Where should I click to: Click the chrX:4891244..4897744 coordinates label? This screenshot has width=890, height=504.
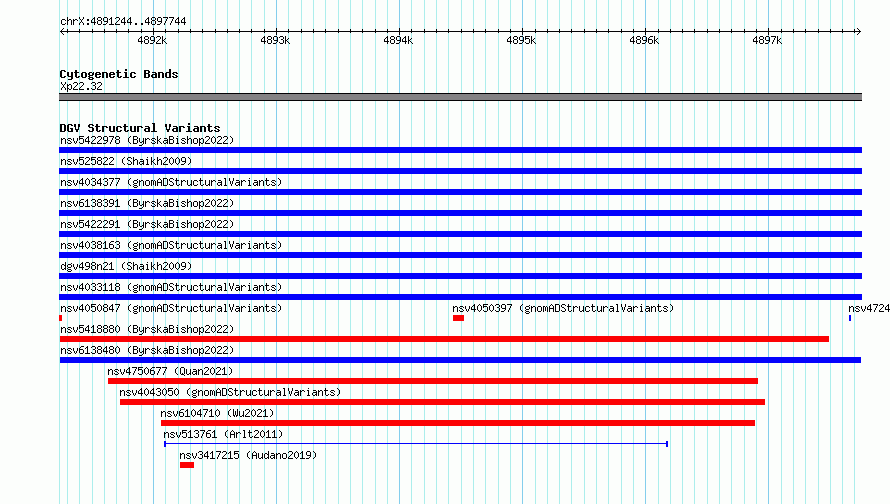123,22
